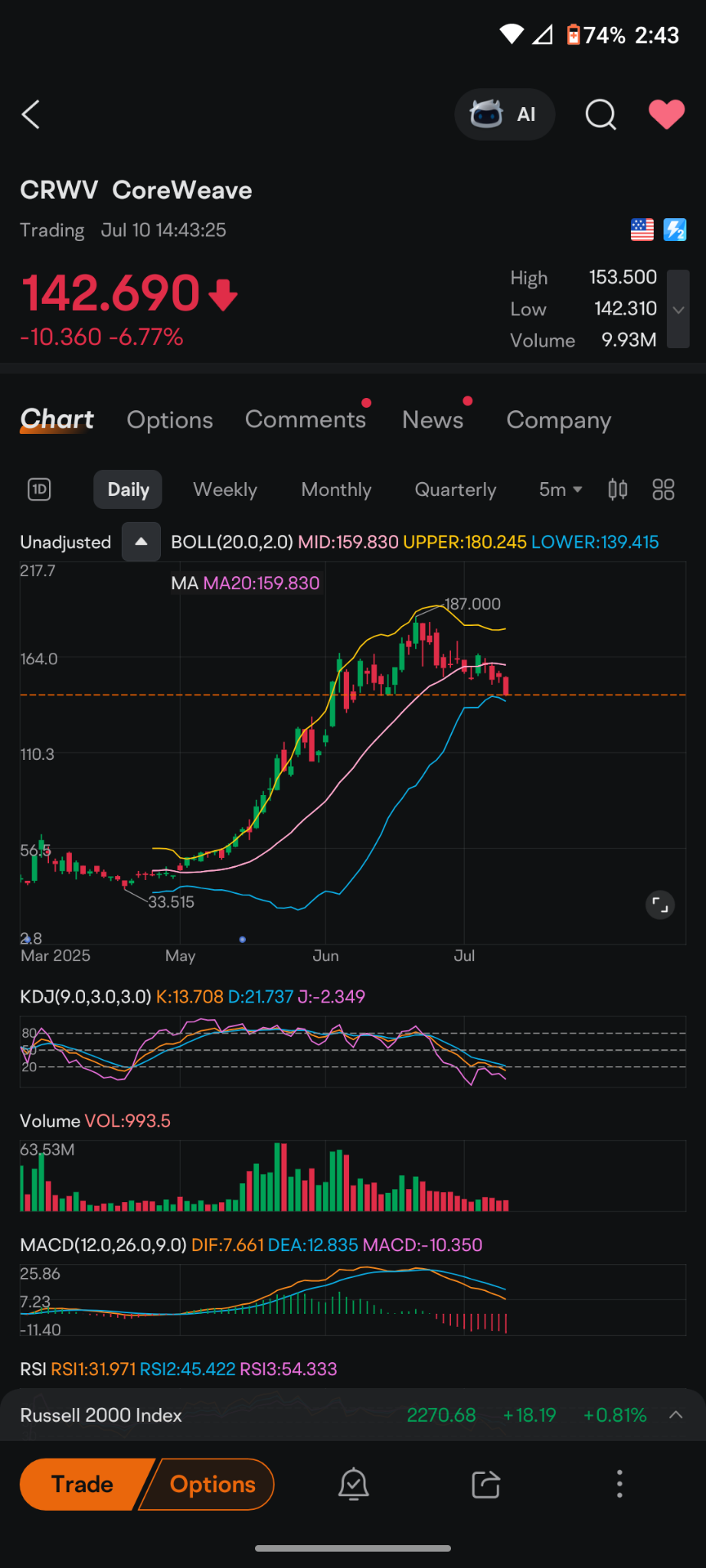Tap the Low 142.310 value
Image resolution: width=706 pixels, height=1568 pixels.
(626, 308)
